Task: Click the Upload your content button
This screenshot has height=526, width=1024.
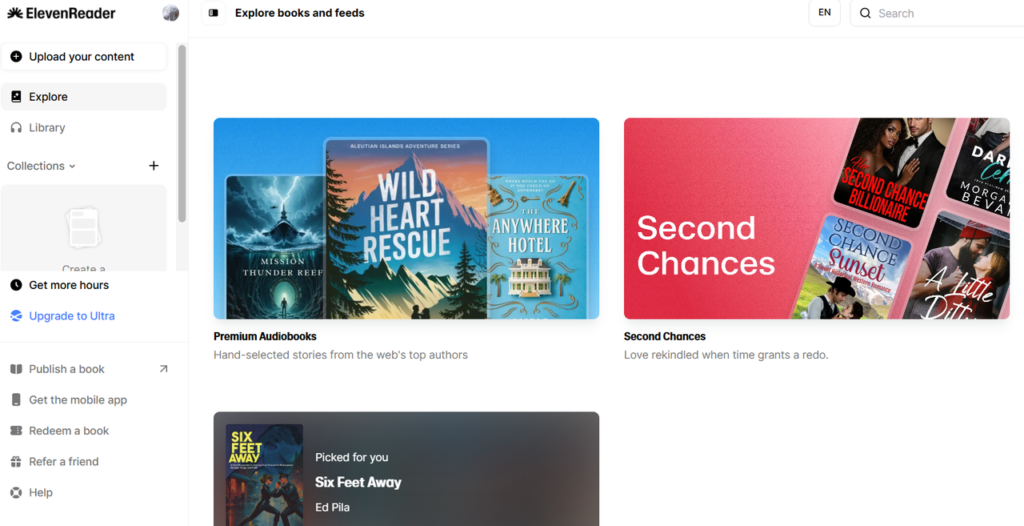Action: [84, 57]
